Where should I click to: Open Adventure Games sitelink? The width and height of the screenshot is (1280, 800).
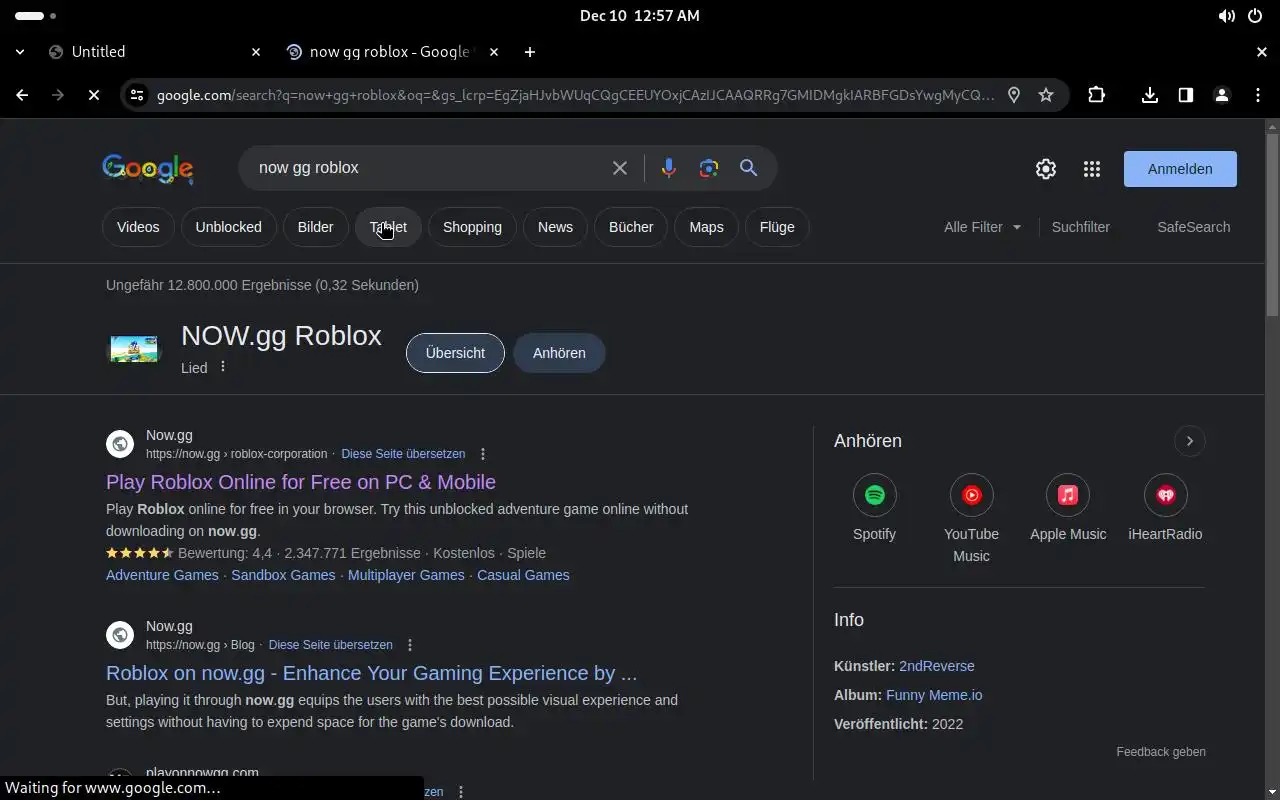click(x=162, y=575)
